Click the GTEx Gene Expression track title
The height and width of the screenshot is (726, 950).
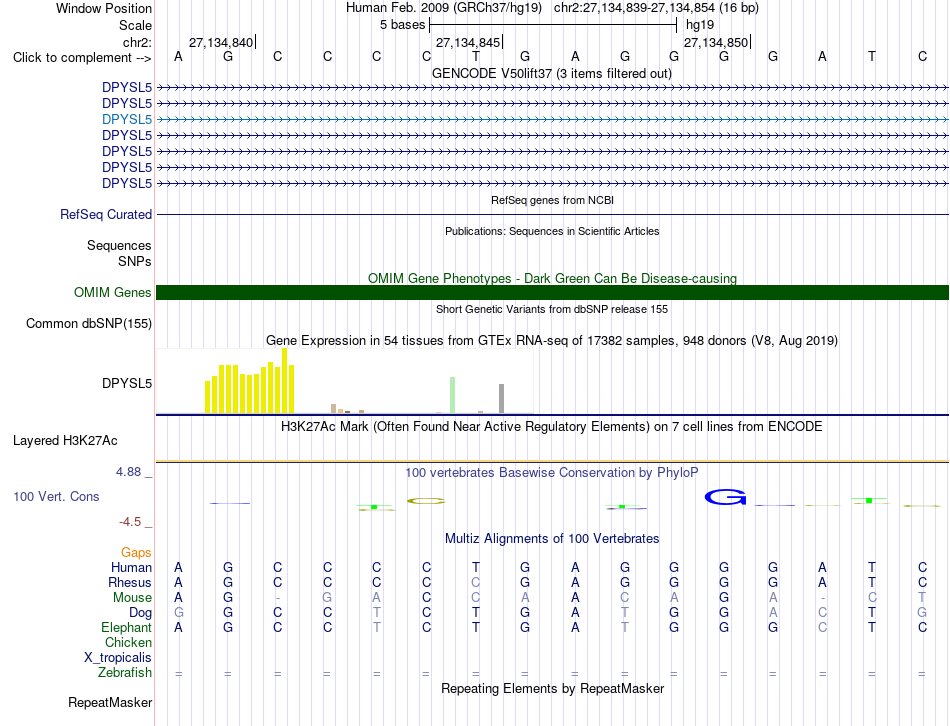click(552, 341)
